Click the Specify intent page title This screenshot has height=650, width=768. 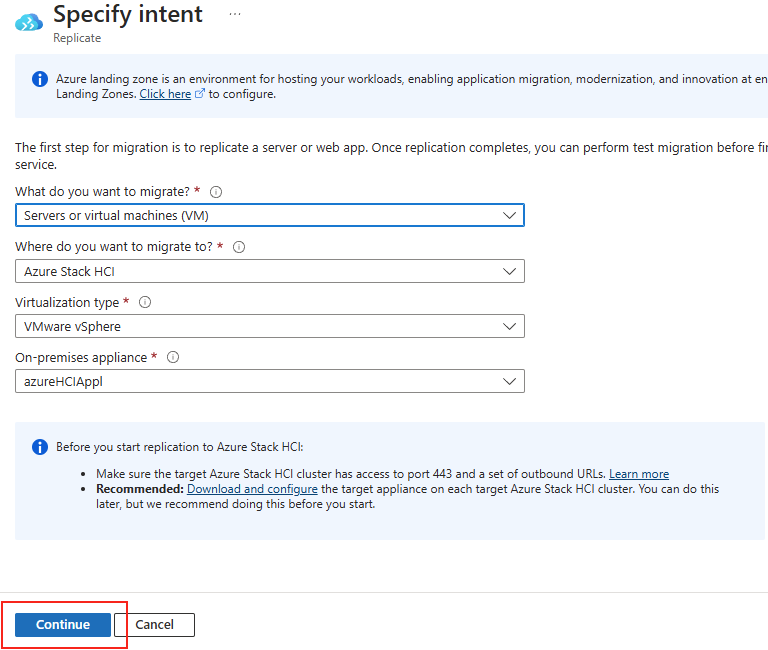point(128,14)
